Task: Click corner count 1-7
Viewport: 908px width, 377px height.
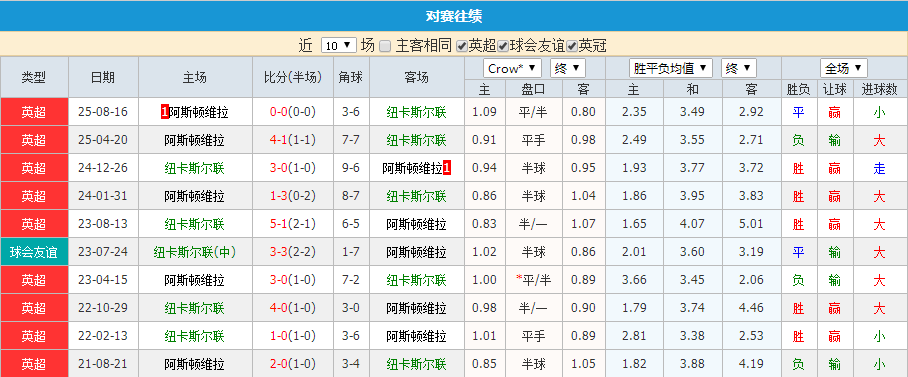Action: pos(351,252)
